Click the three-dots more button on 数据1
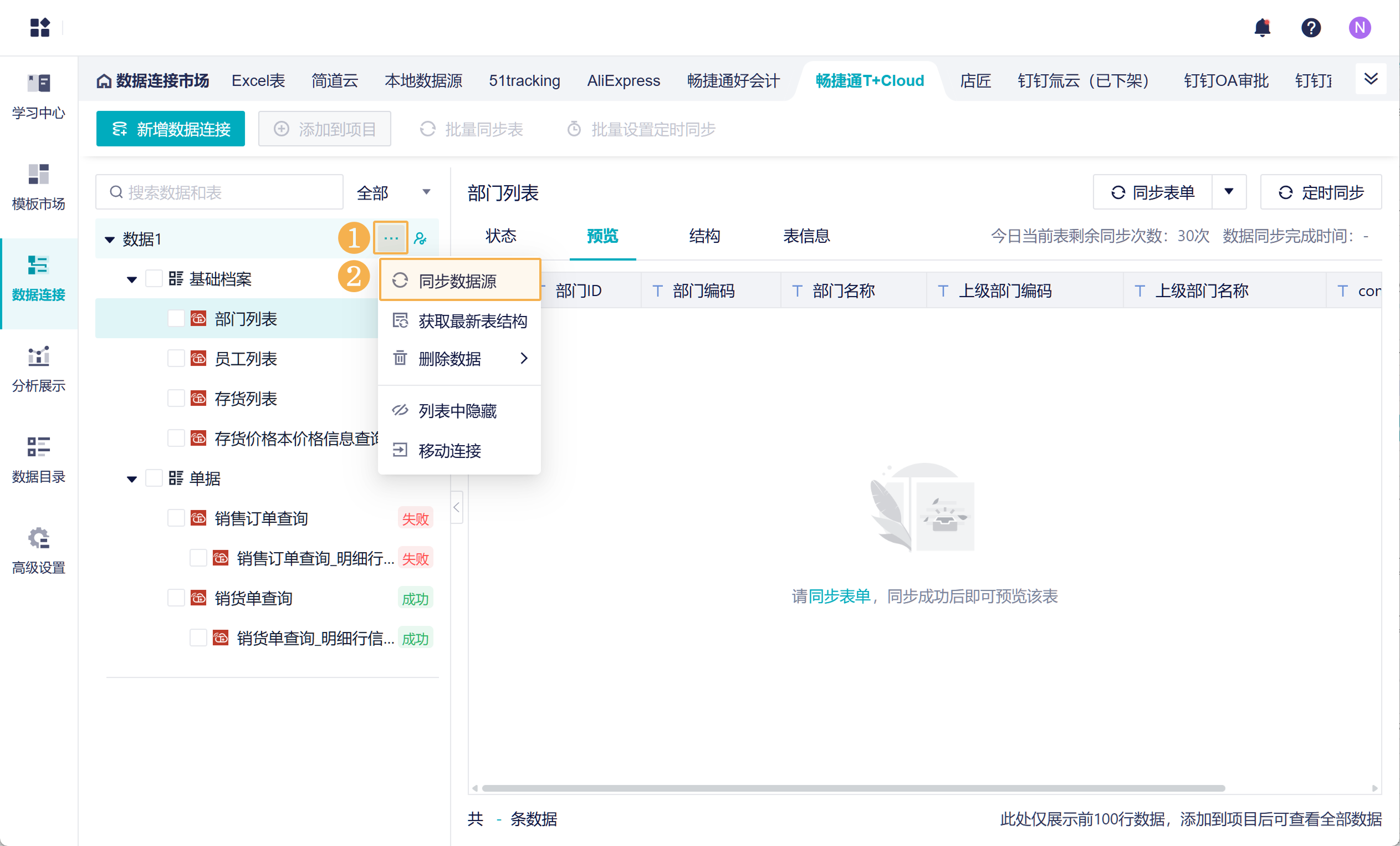This screenshot has height=846, width=1400. pyautogui.click(x=391, y=238)
